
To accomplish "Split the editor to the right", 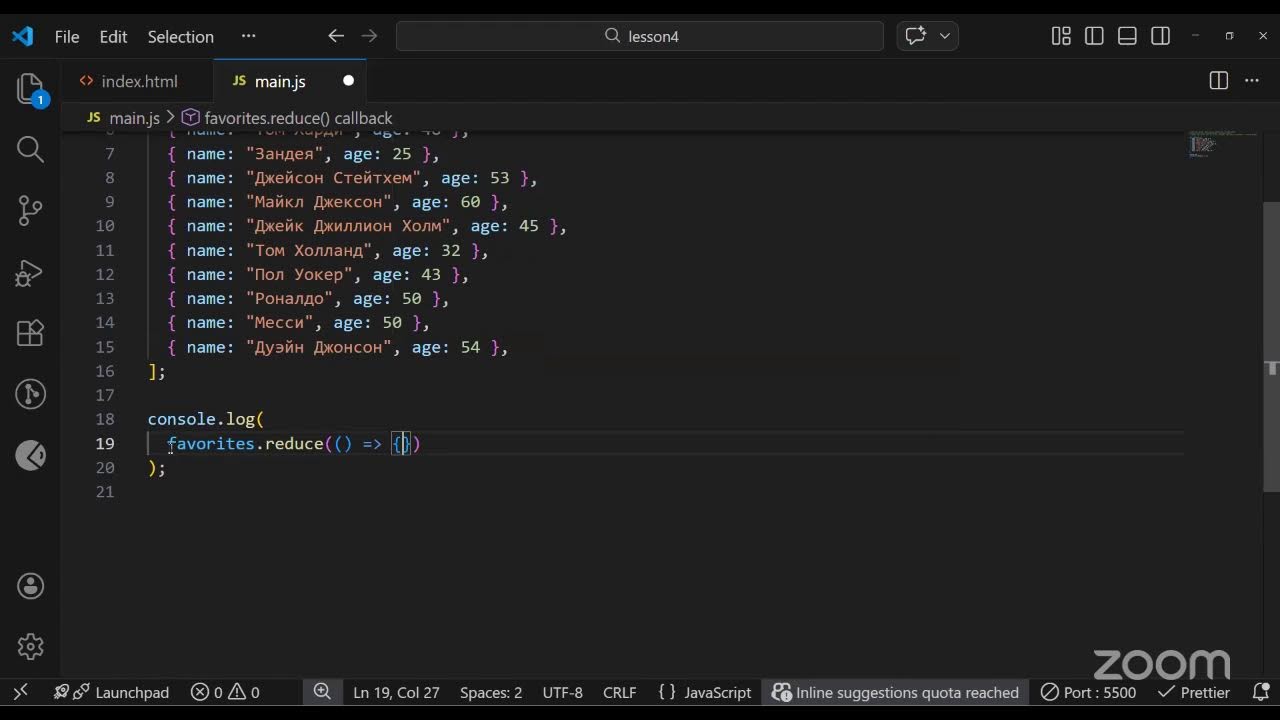I will tap(1218, 81).
